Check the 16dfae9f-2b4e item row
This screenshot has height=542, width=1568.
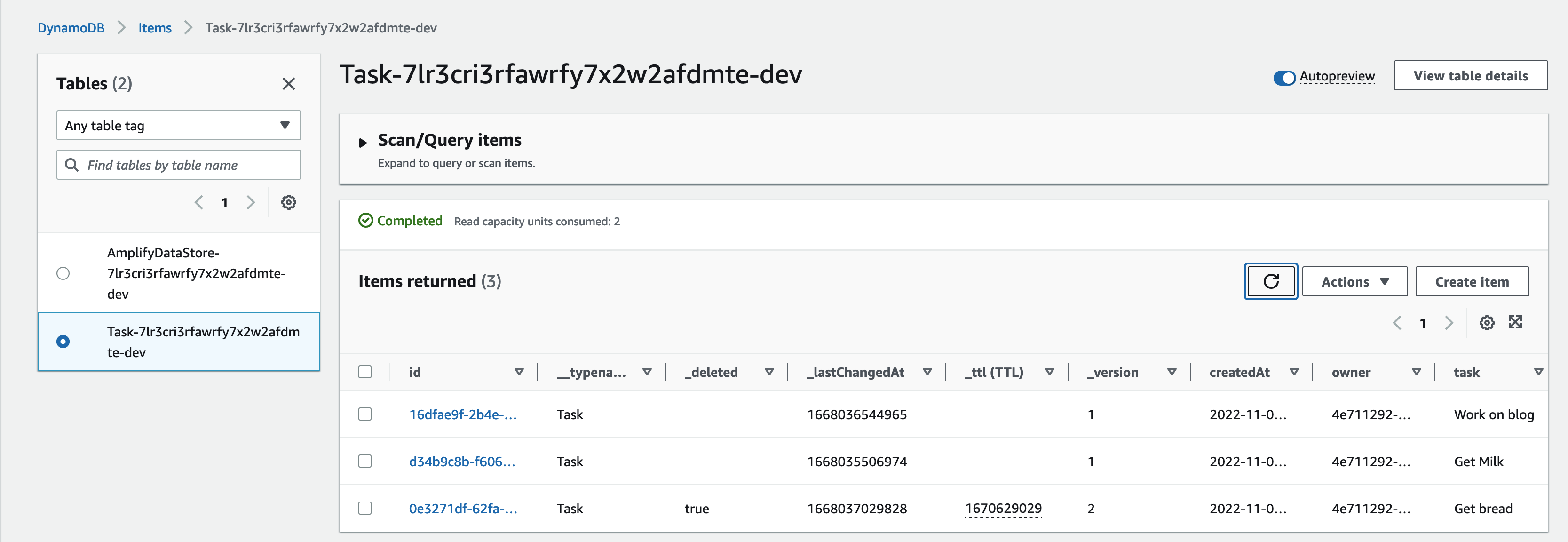point(365,414)
